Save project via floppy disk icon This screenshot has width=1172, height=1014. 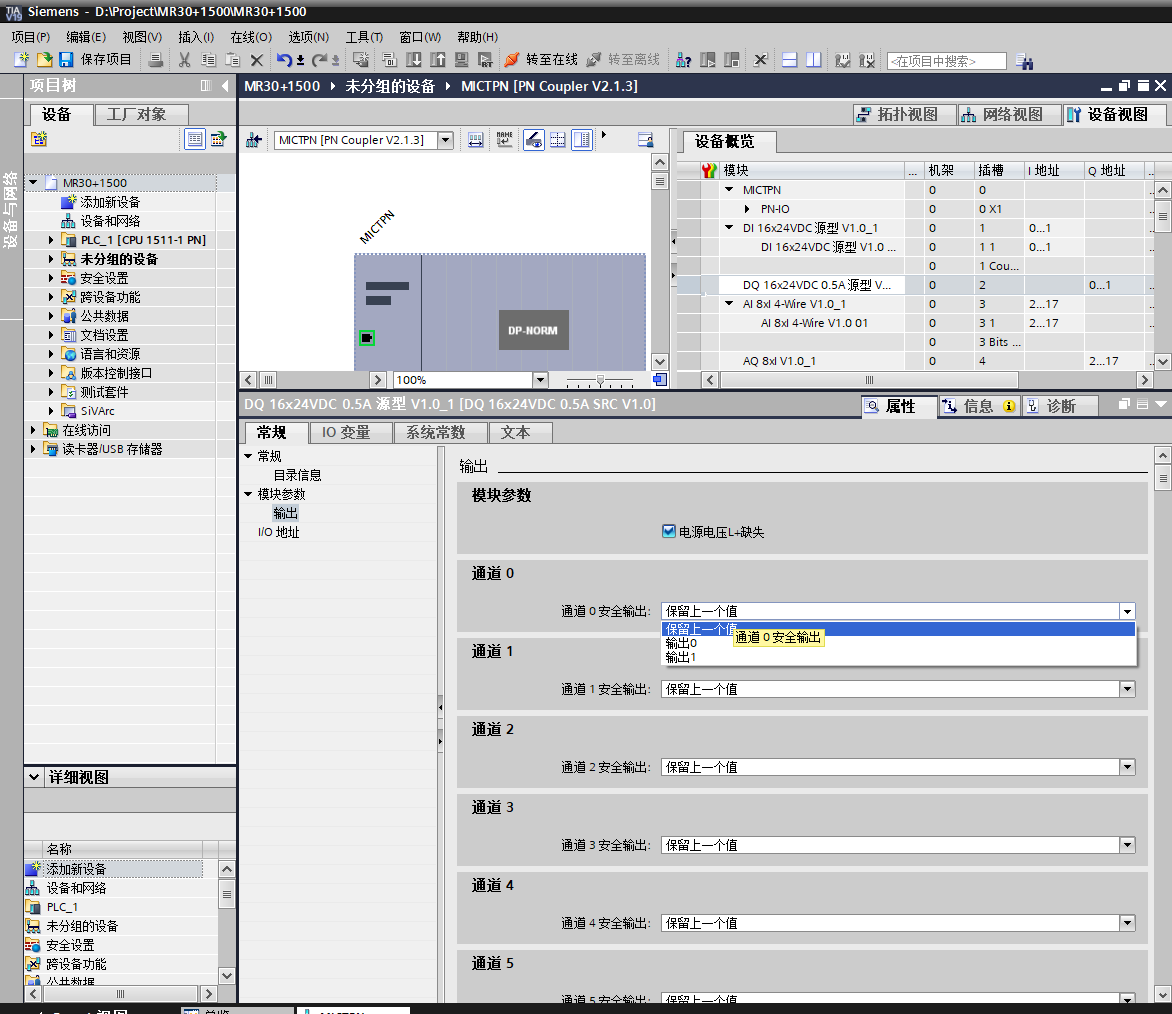[x=66, y=60]
